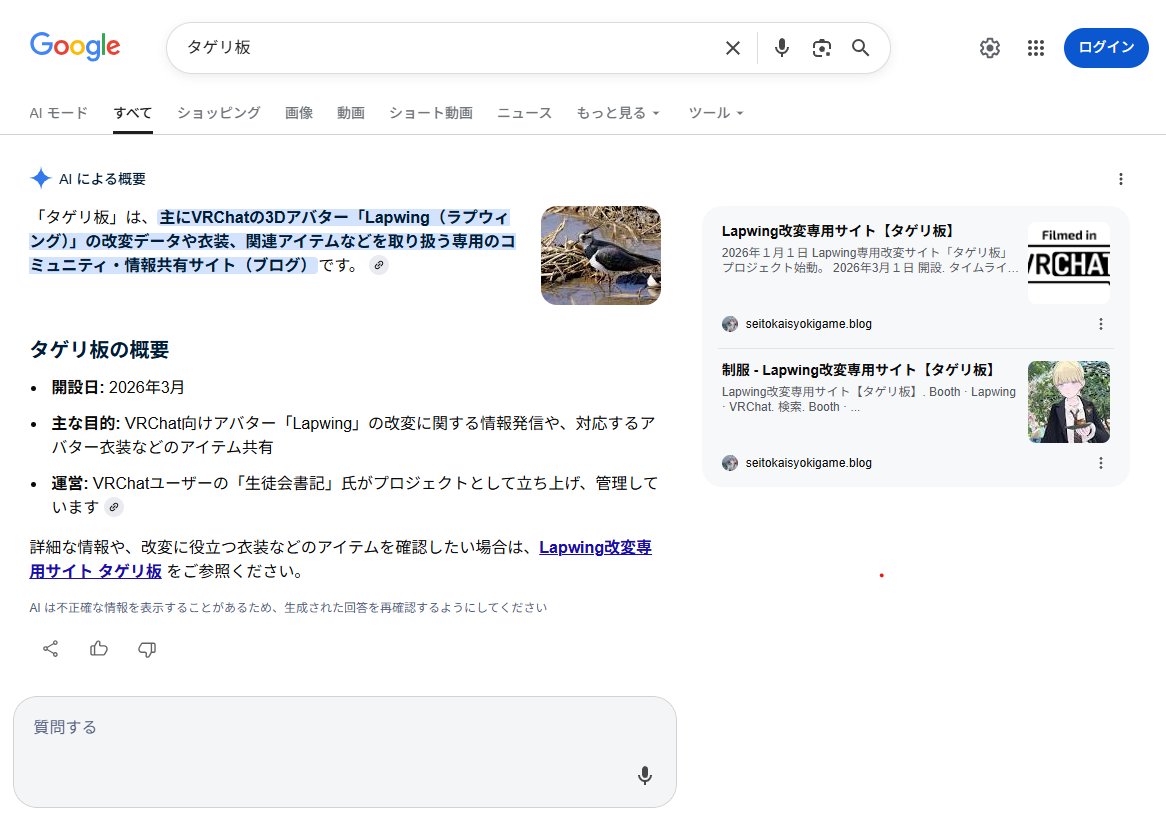Click the source link icon after です。
The image size is (1166, 821).
point(379,265)
